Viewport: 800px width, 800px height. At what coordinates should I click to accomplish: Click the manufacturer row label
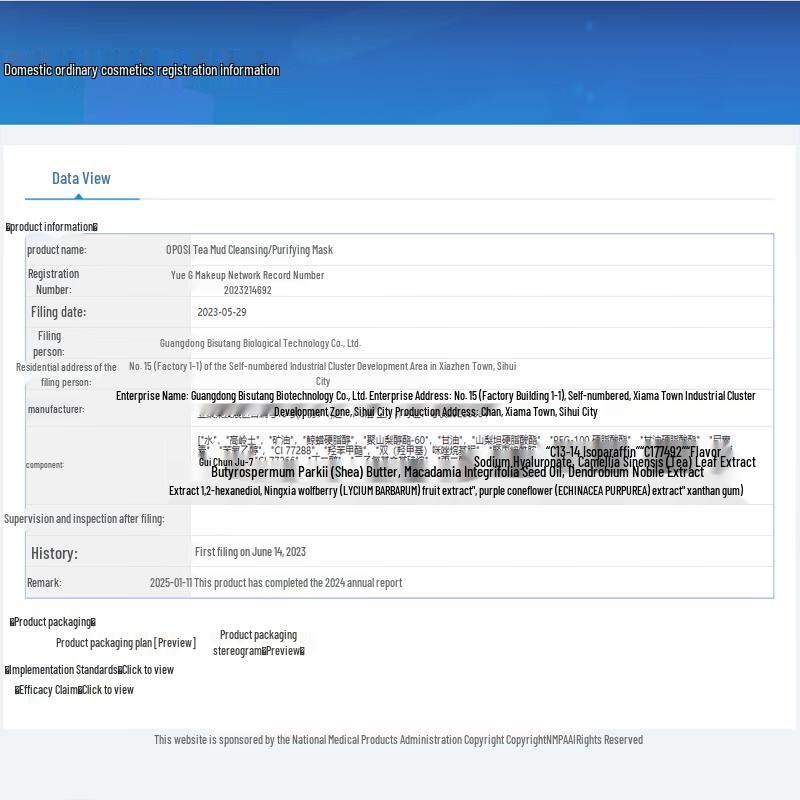[x=56, y=409]
